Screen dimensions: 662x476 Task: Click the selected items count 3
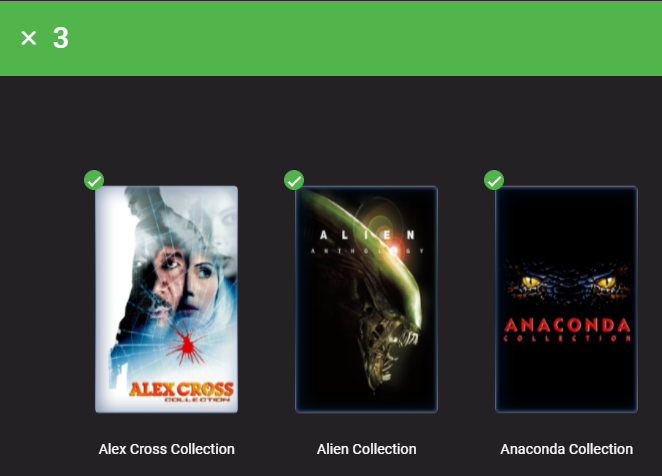[x=61, y=38]
